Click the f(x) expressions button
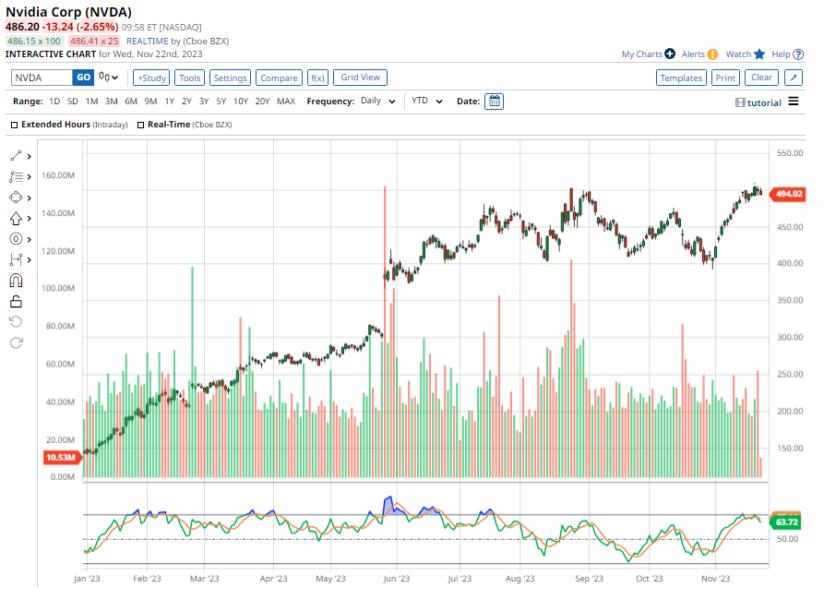The image size is (824, 600). click(317, 78)
